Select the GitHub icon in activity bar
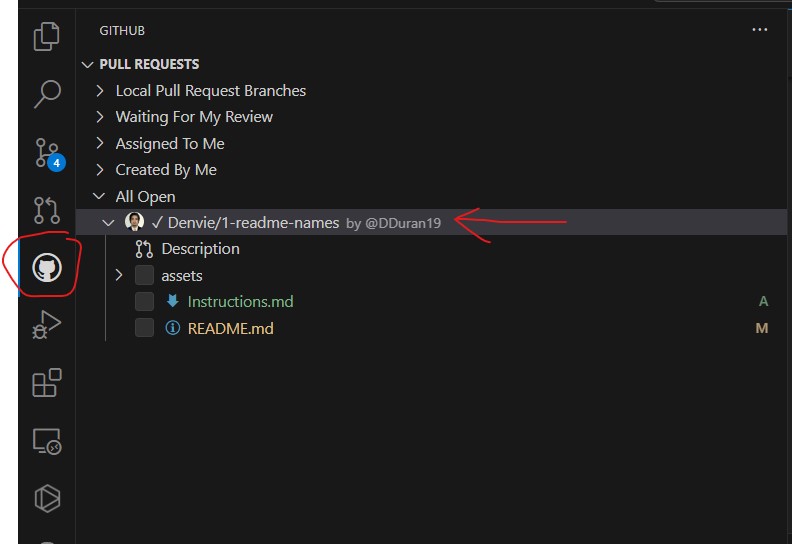The image size is (792, 544). click(x=47, y=267)
